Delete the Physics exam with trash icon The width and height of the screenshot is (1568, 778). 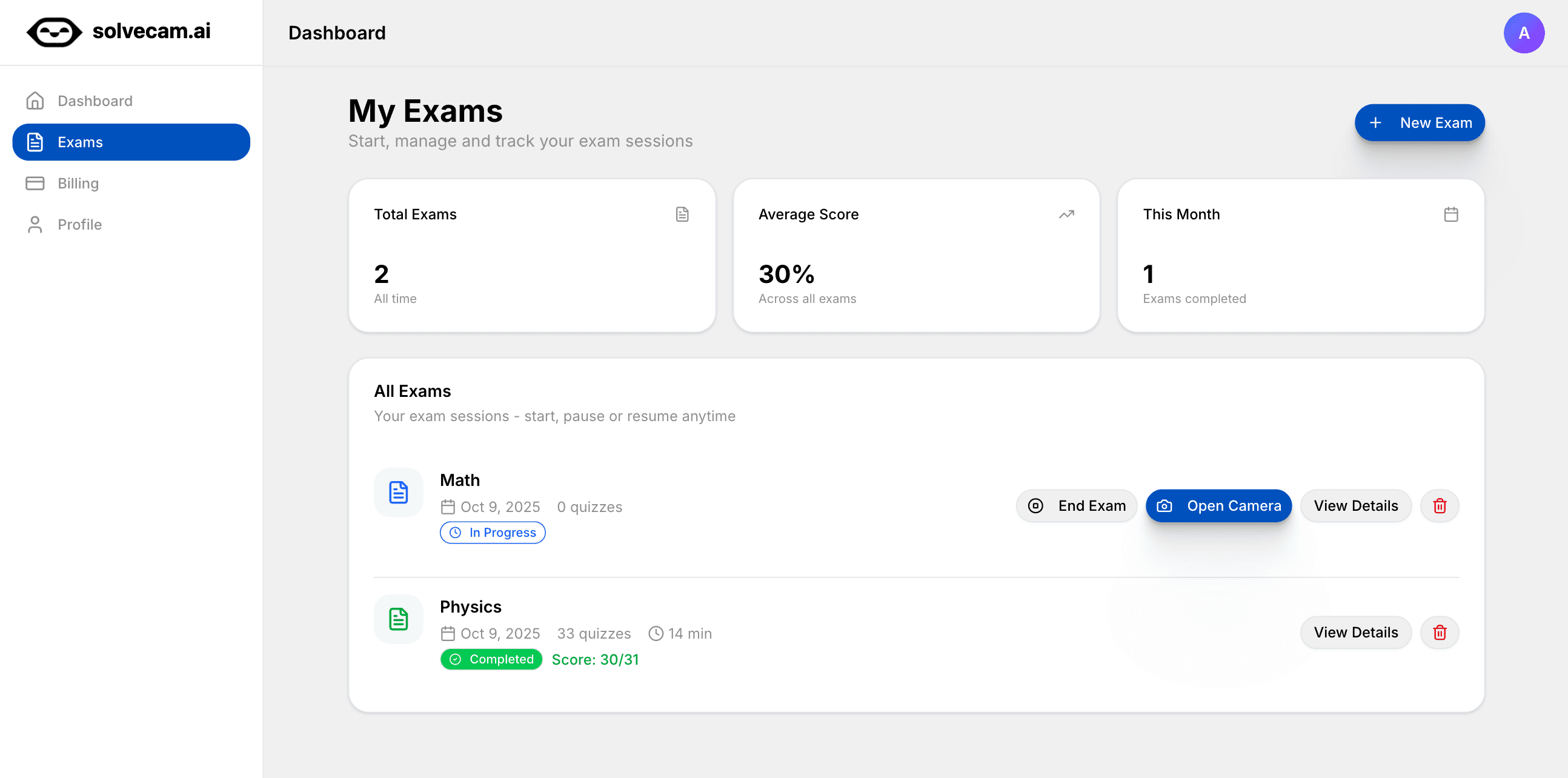coord(1439,633)
